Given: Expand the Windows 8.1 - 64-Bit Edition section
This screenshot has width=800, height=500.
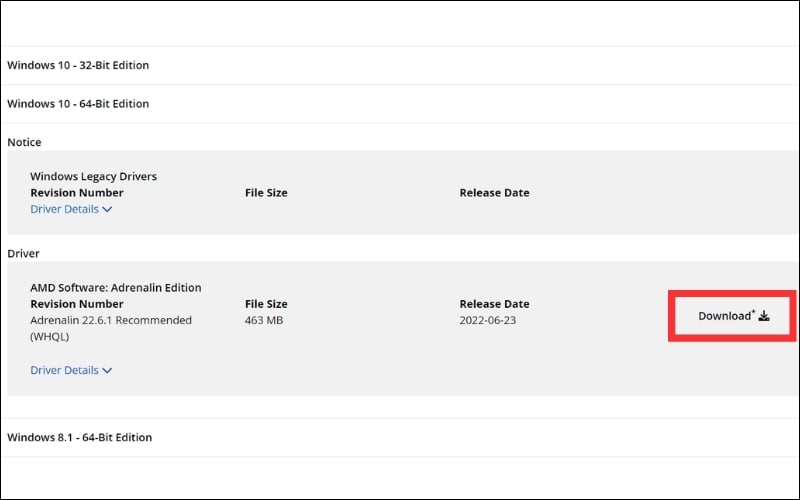Looking at the screenshot, I should pyautogui.click(x=80, y=437).
